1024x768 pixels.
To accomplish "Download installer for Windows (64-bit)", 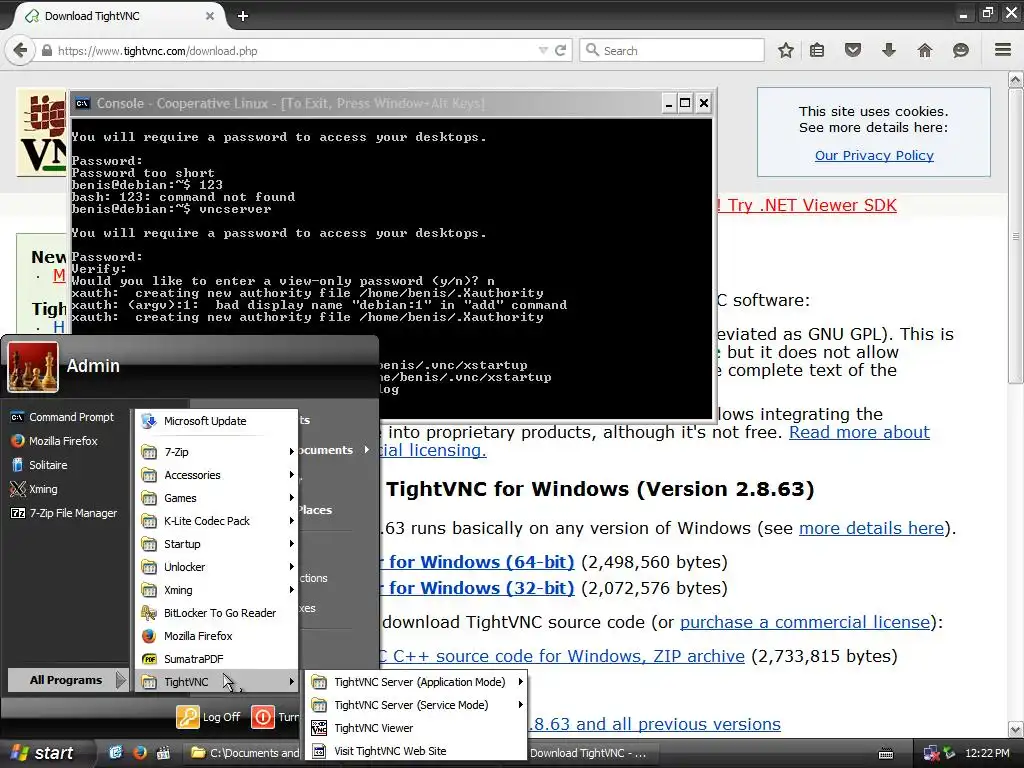I will pos(477,562).
